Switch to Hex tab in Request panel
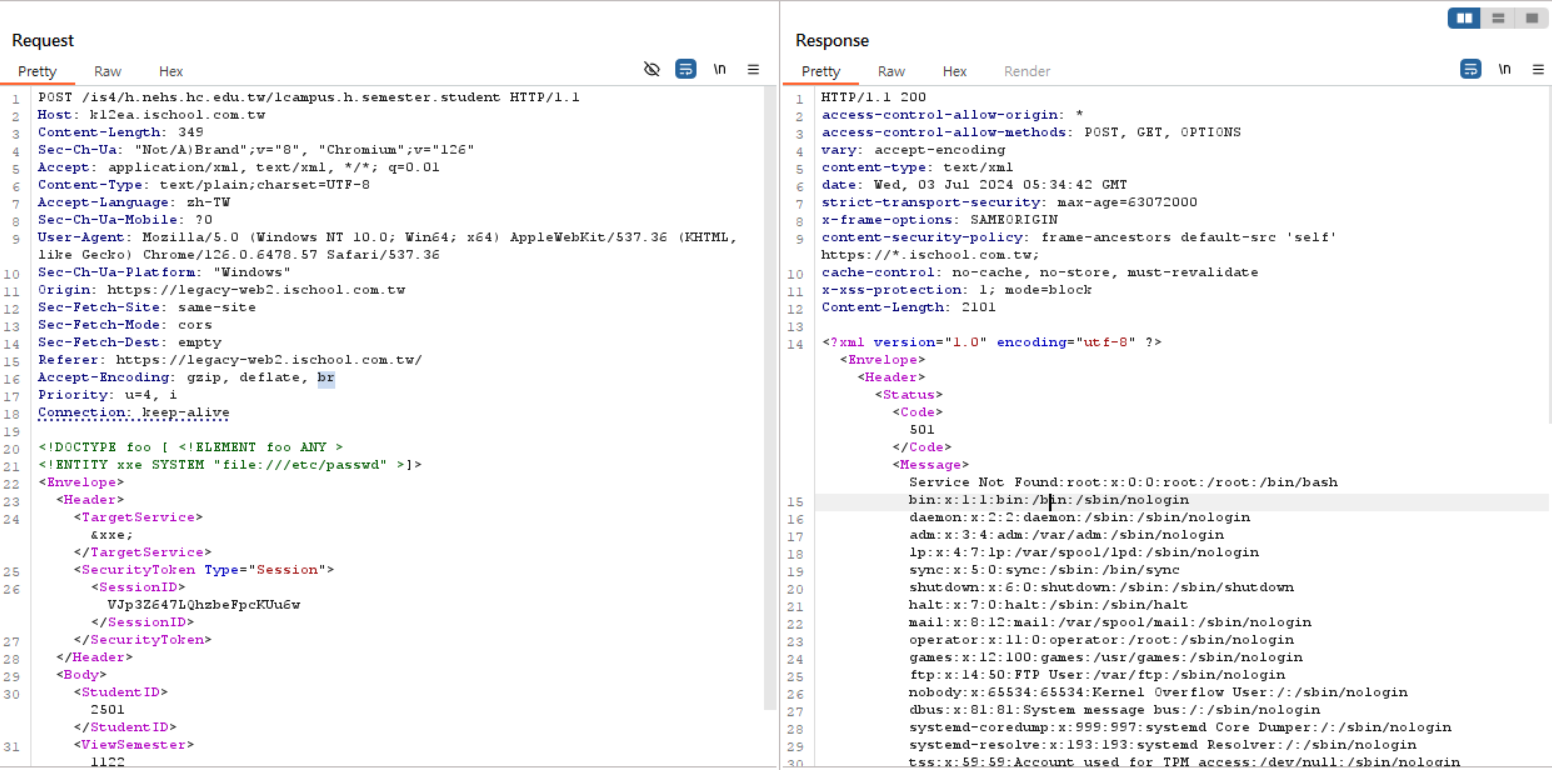Viewport: 1552px width, 770px height. (x=171, y=71)
